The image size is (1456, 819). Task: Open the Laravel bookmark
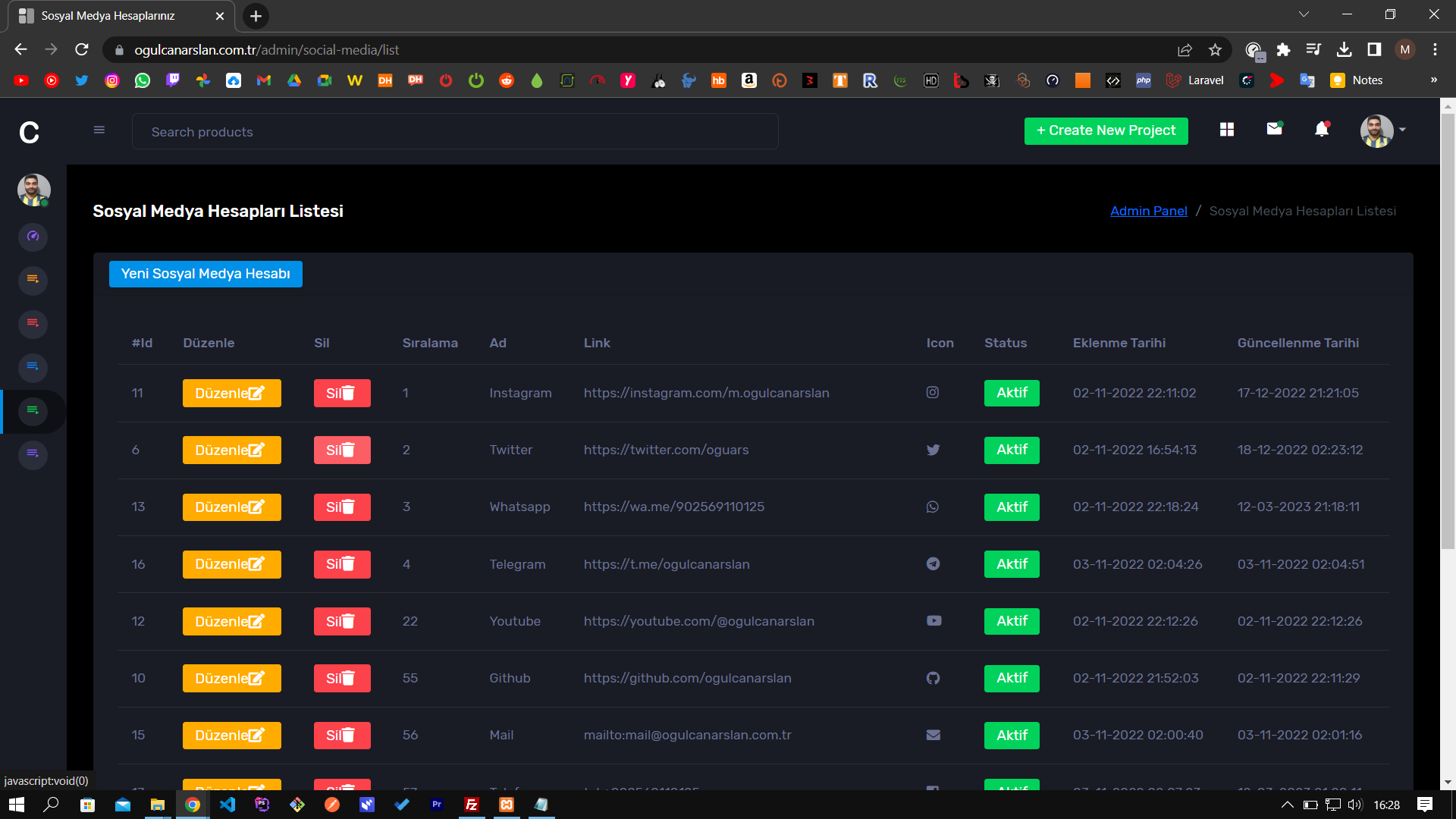pos(1195,80)
